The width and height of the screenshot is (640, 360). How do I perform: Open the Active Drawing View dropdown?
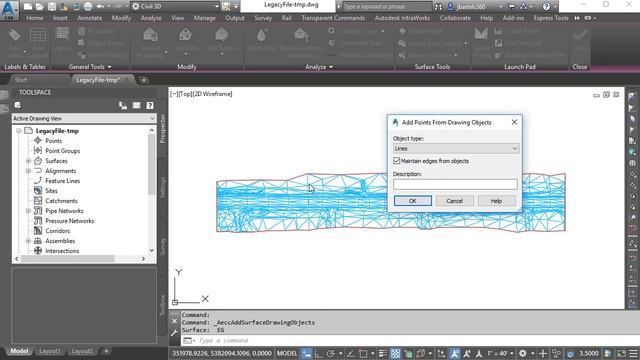(x=84, y=118)
